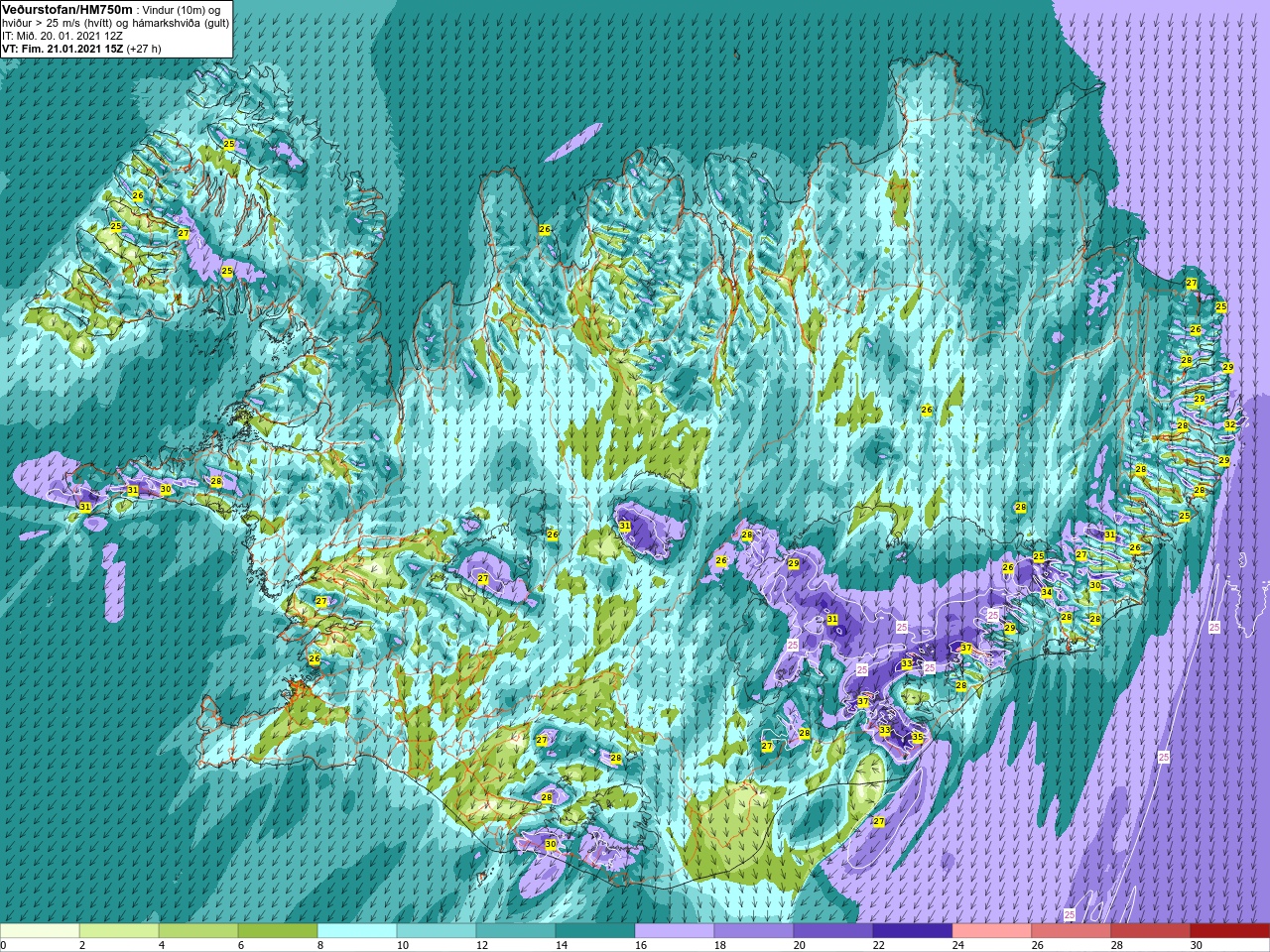
Task: Click the colour scale tick label 16
Action: point(641,945)
